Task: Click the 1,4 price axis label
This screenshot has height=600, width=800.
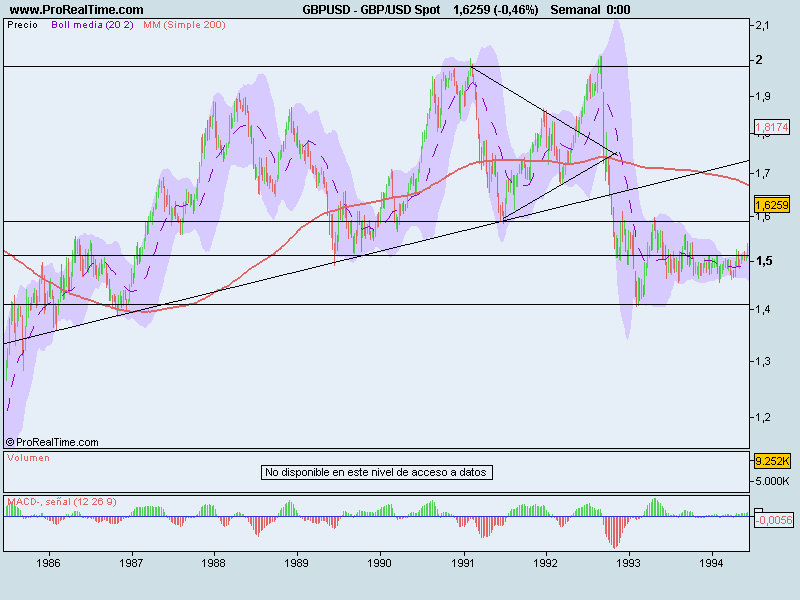Action: click(763, 309)
